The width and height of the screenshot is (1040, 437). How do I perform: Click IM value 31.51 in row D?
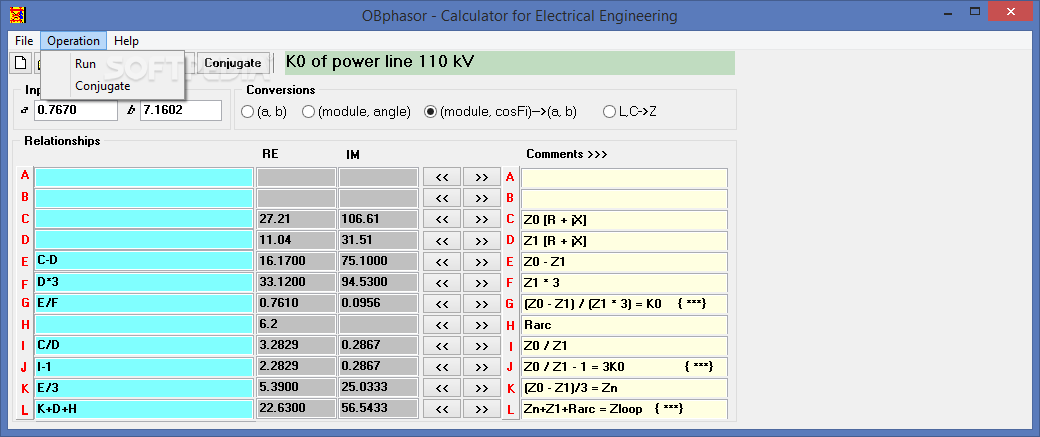[x=379, y=241]
